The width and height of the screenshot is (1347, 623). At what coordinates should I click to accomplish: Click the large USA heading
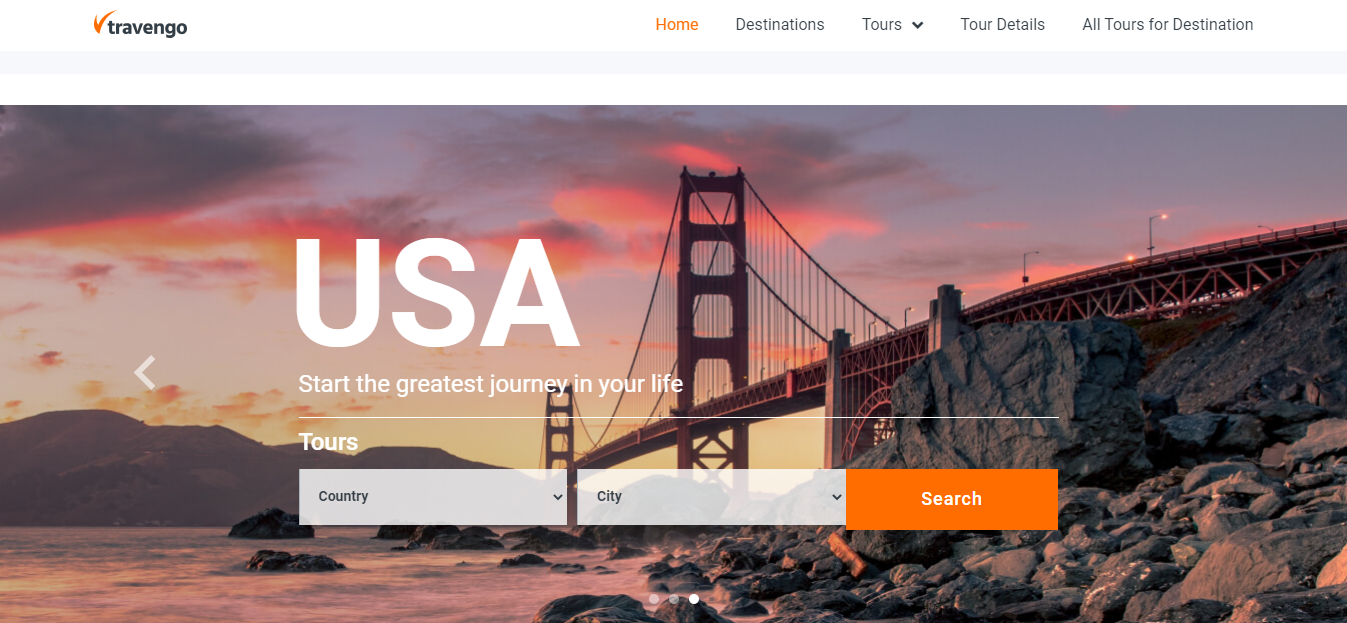[436, 292]
